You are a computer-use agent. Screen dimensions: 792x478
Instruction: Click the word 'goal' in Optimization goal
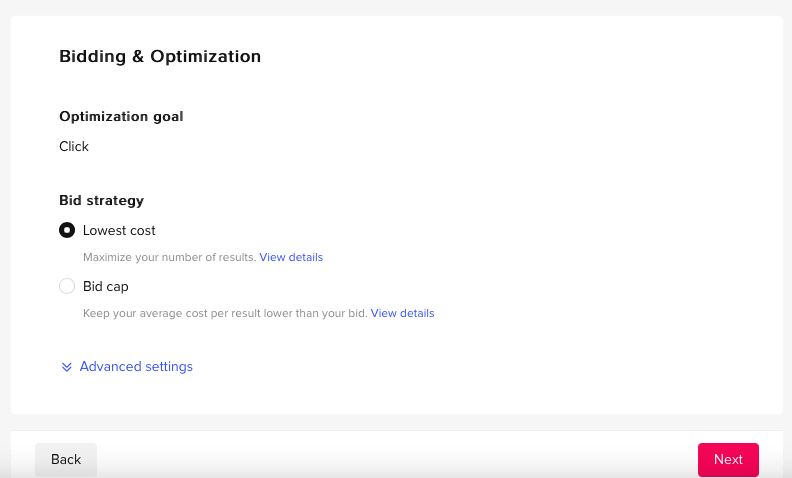tap(168, 117)
